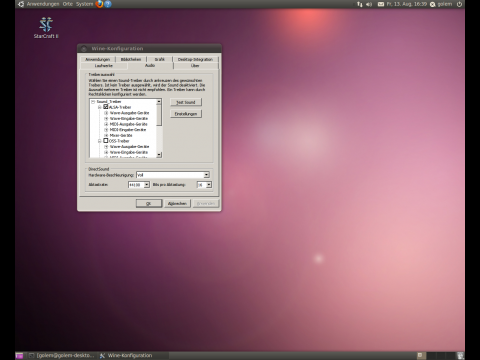Image resolution: width=480 pixels, height=360 pixels.
Task: Expand Wave-Eingabe-Geräte under ALSA-Treiber
Action: coord(106,119)
